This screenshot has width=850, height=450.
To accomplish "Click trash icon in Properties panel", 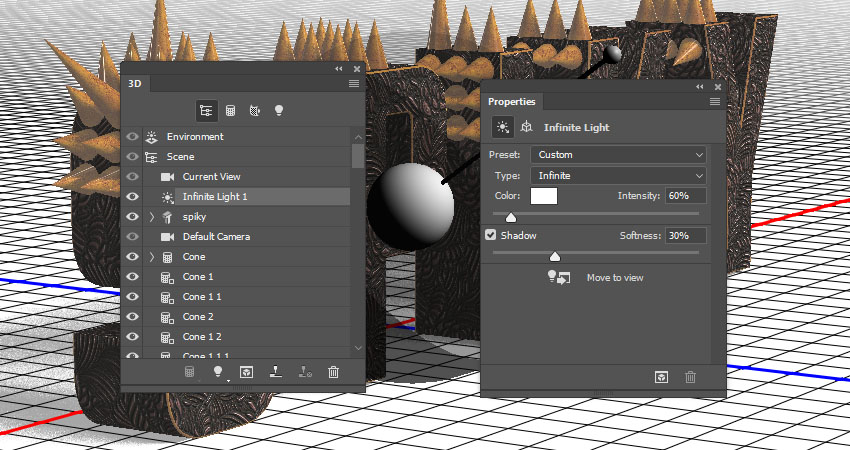I will [690, 377].
